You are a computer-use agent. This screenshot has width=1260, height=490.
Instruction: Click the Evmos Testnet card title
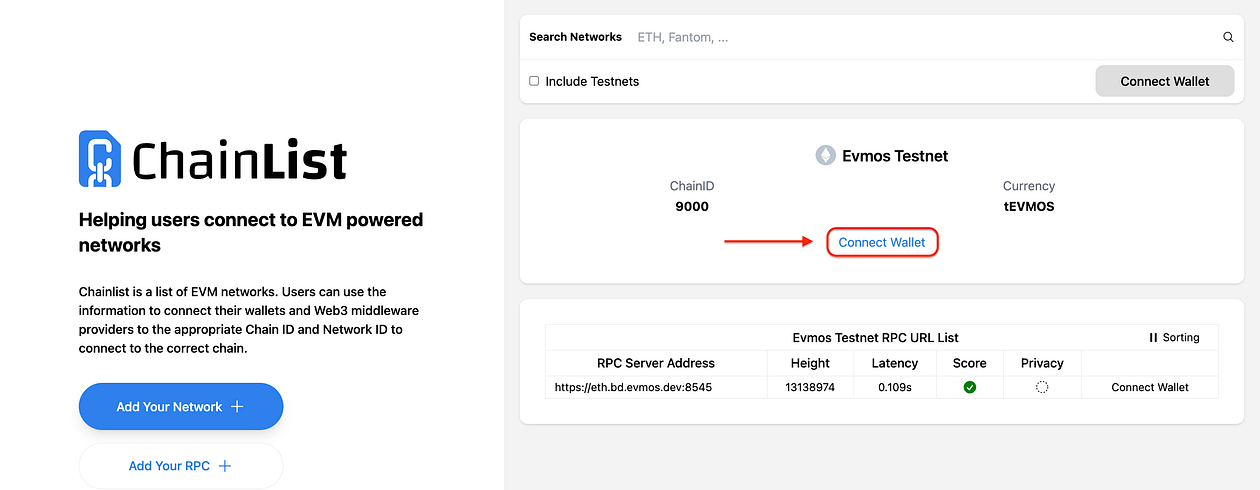point(895,156)
